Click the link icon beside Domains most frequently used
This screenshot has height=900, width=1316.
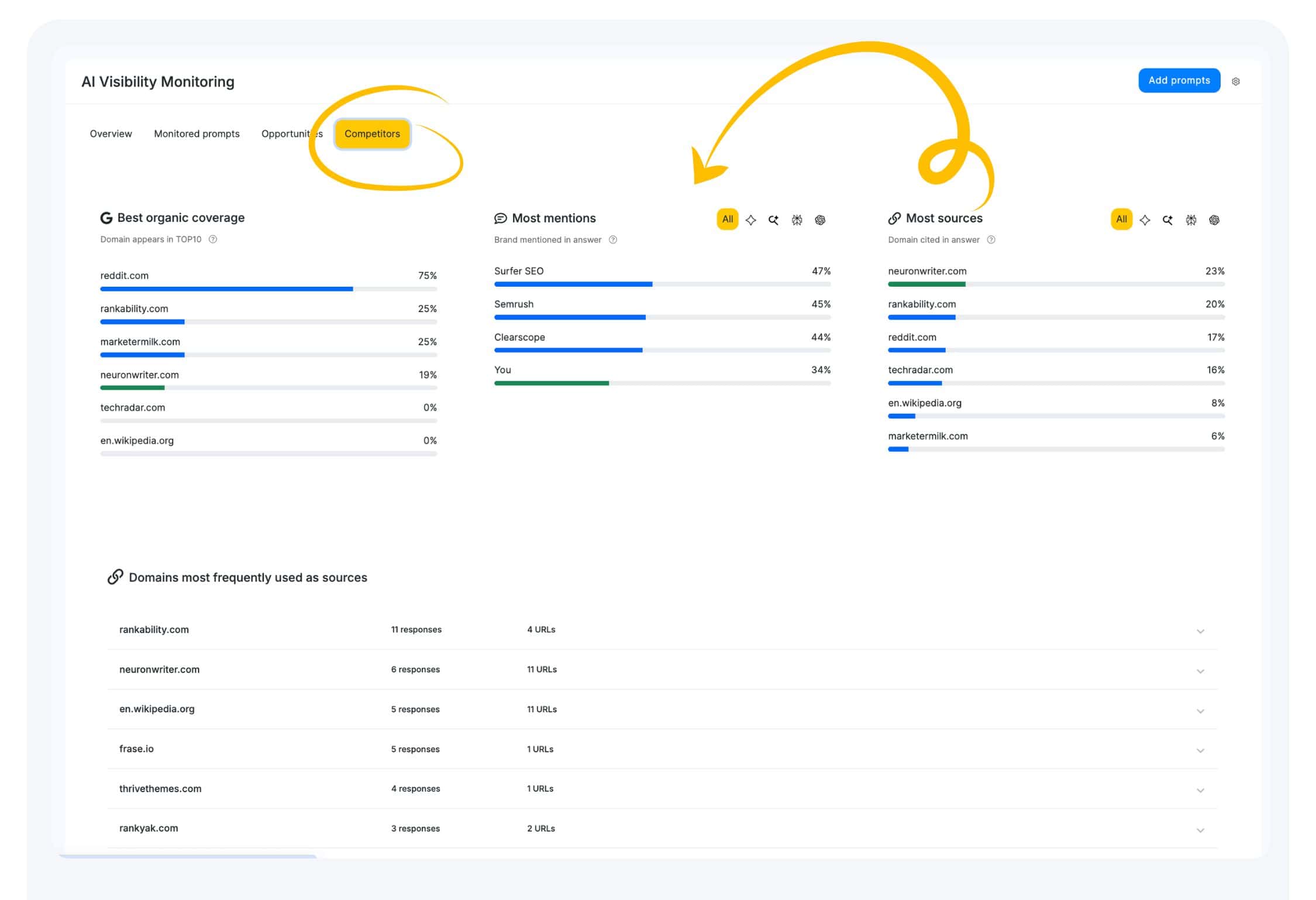tap(115, 576)
